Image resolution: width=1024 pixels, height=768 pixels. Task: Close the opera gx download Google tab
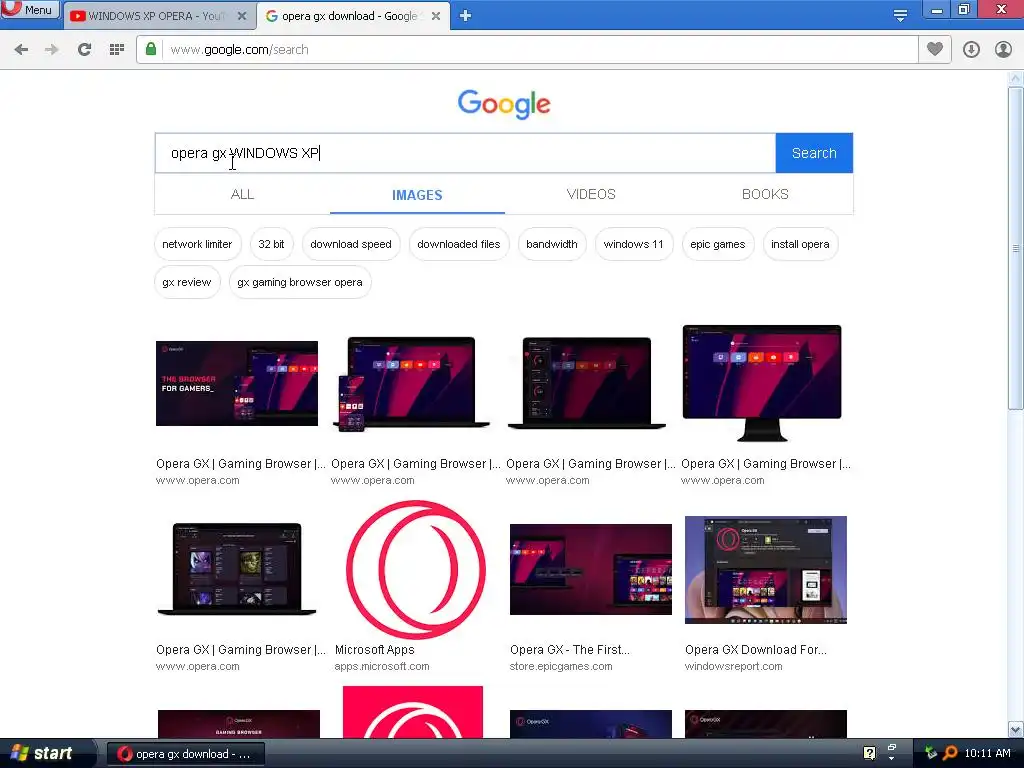(x=436, y=16)
